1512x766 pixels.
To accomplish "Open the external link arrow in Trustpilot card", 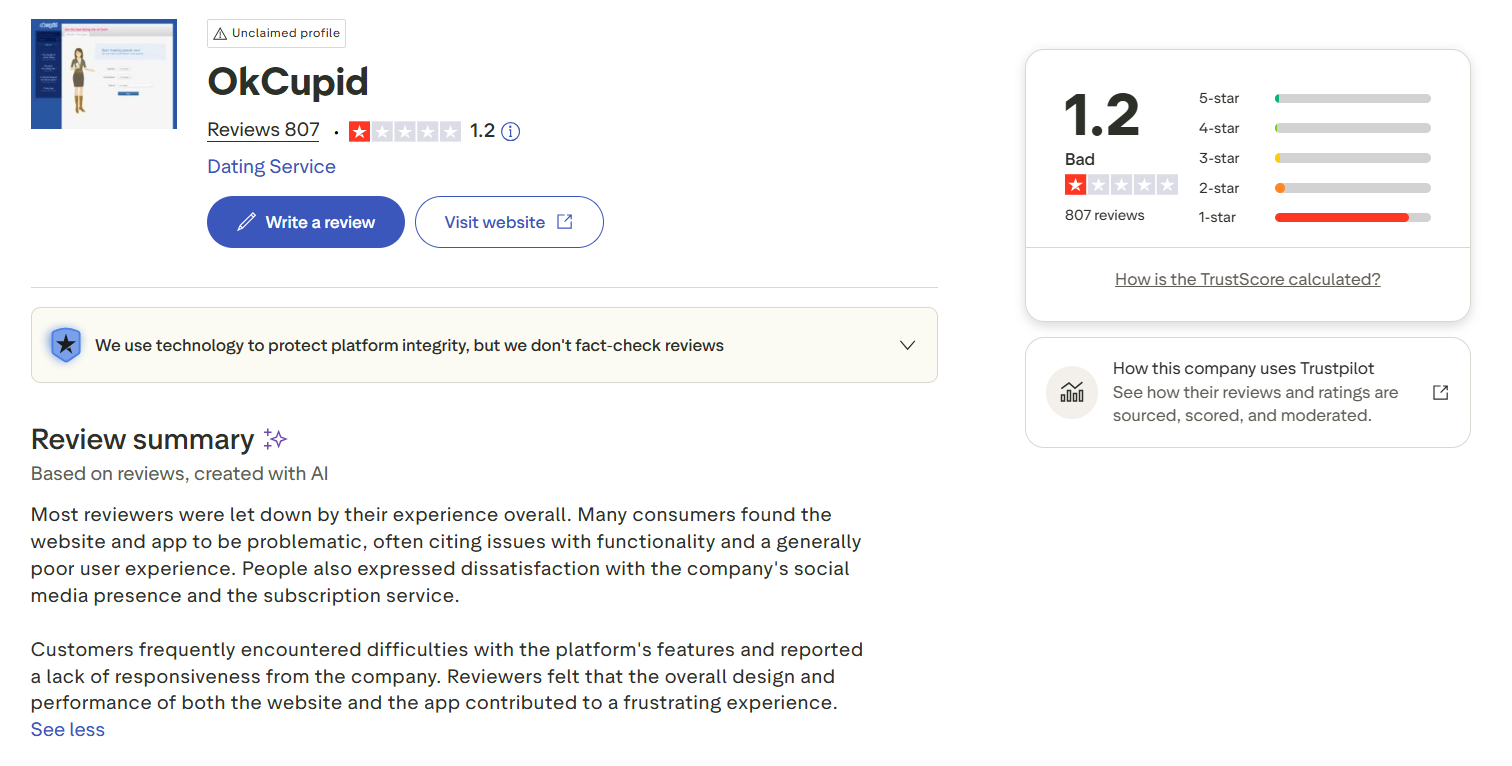I will [x=1440, y=392].
